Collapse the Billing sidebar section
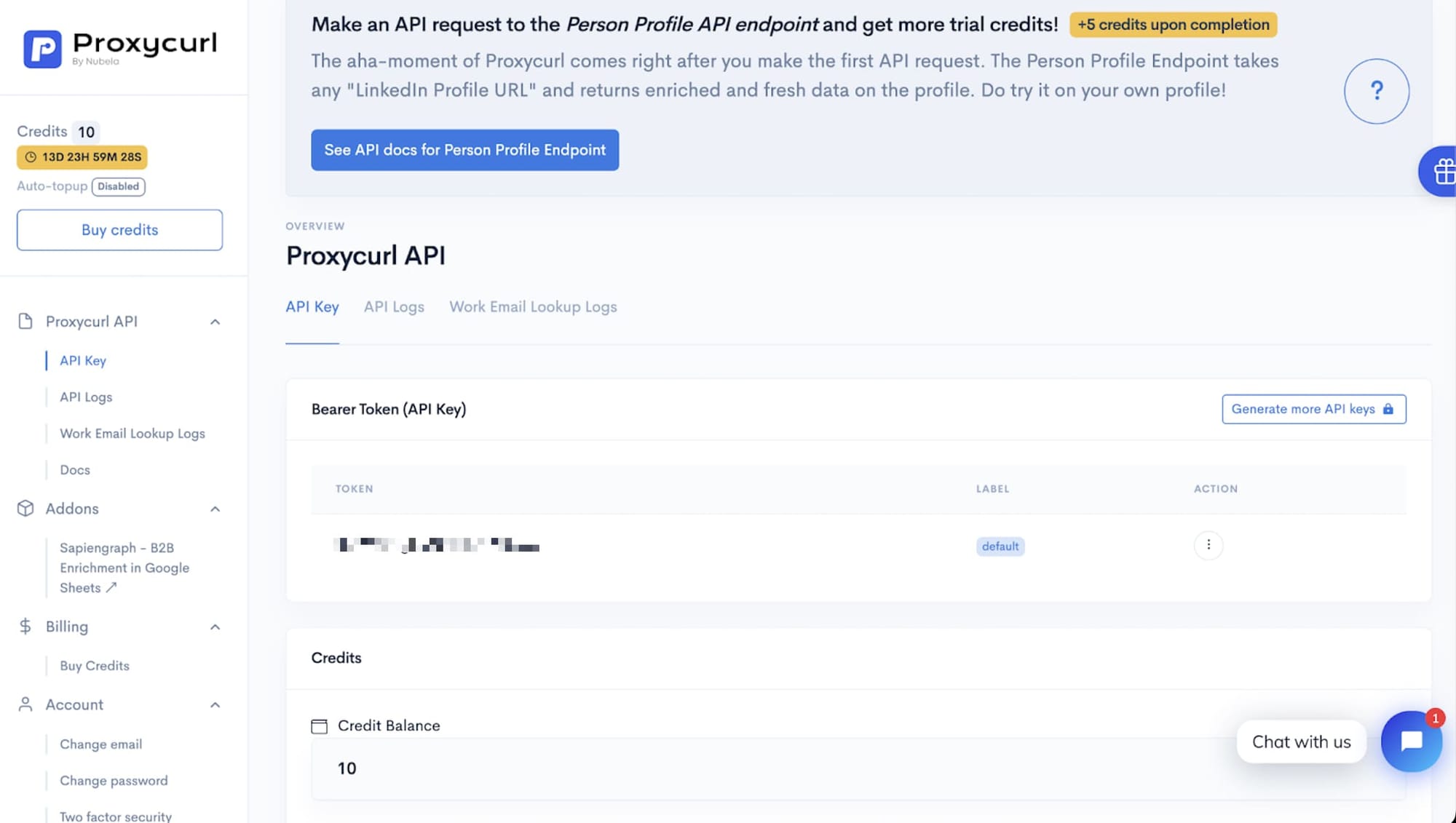The height and width of the screenshot is (823, 1456). 215,627
